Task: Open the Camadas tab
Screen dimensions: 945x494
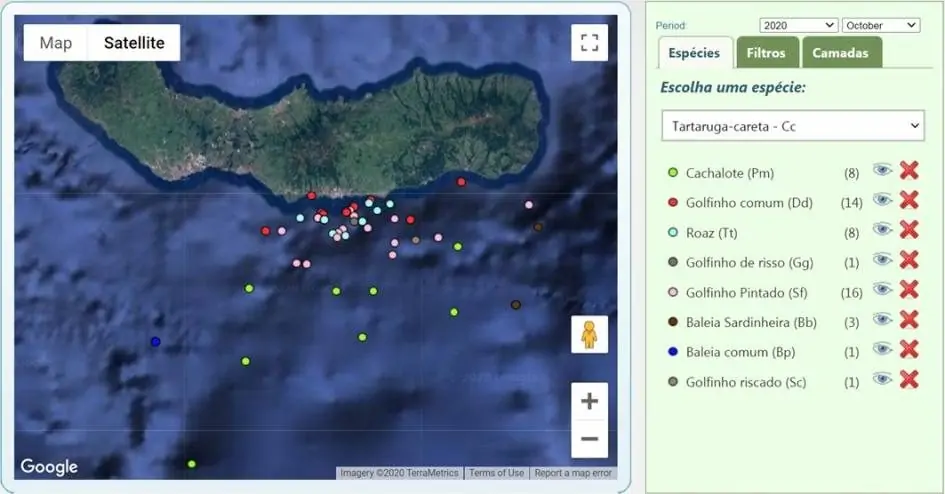Action: point(840,53)
